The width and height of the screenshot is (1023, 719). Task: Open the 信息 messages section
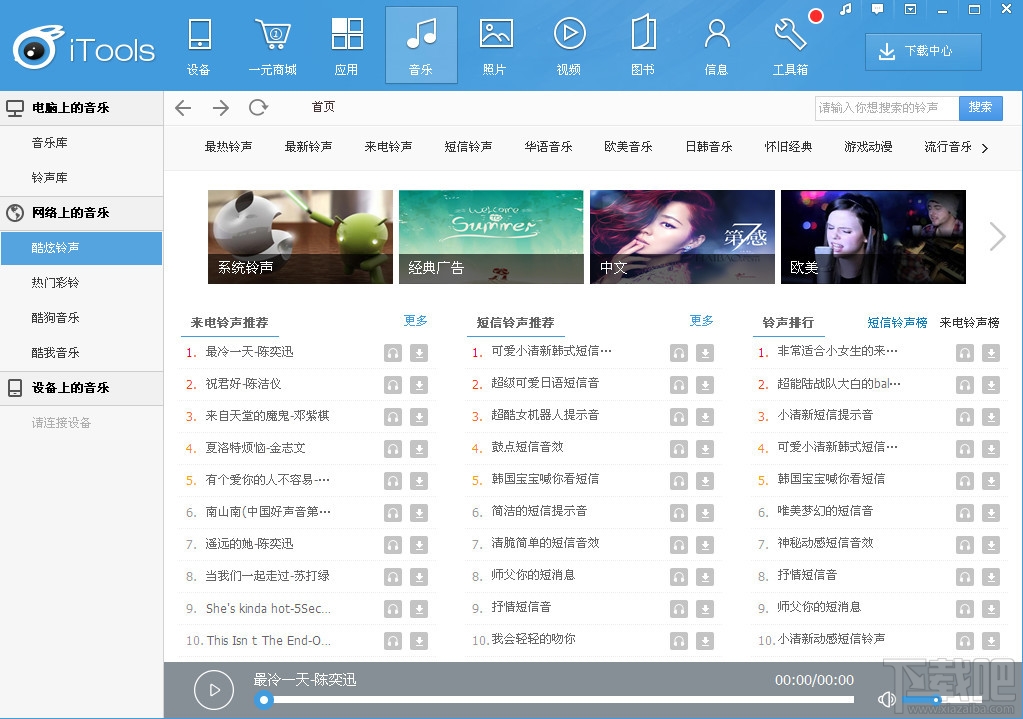[716, 44]
